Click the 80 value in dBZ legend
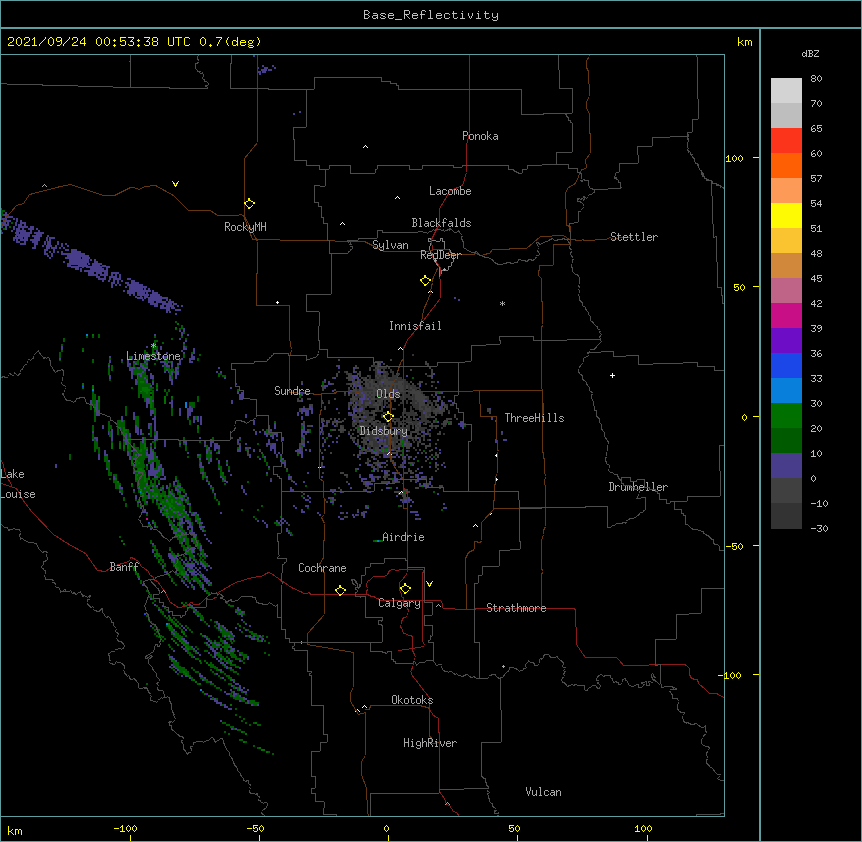Viewport: 862px width, 842px height. [816, 79]
